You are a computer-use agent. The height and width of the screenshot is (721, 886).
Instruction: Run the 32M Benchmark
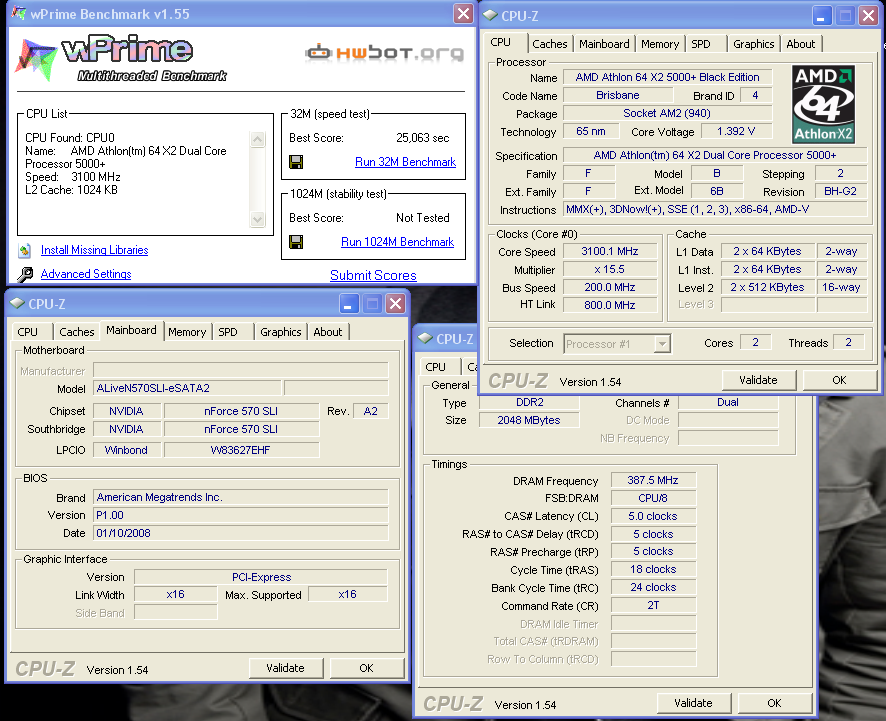405,162
